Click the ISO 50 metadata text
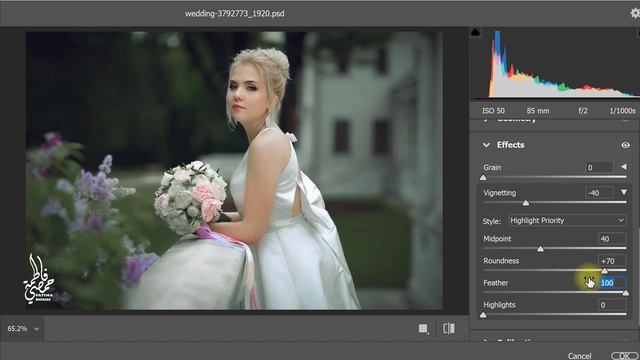This screenshot has height=360, width=640. pos(493,111)
